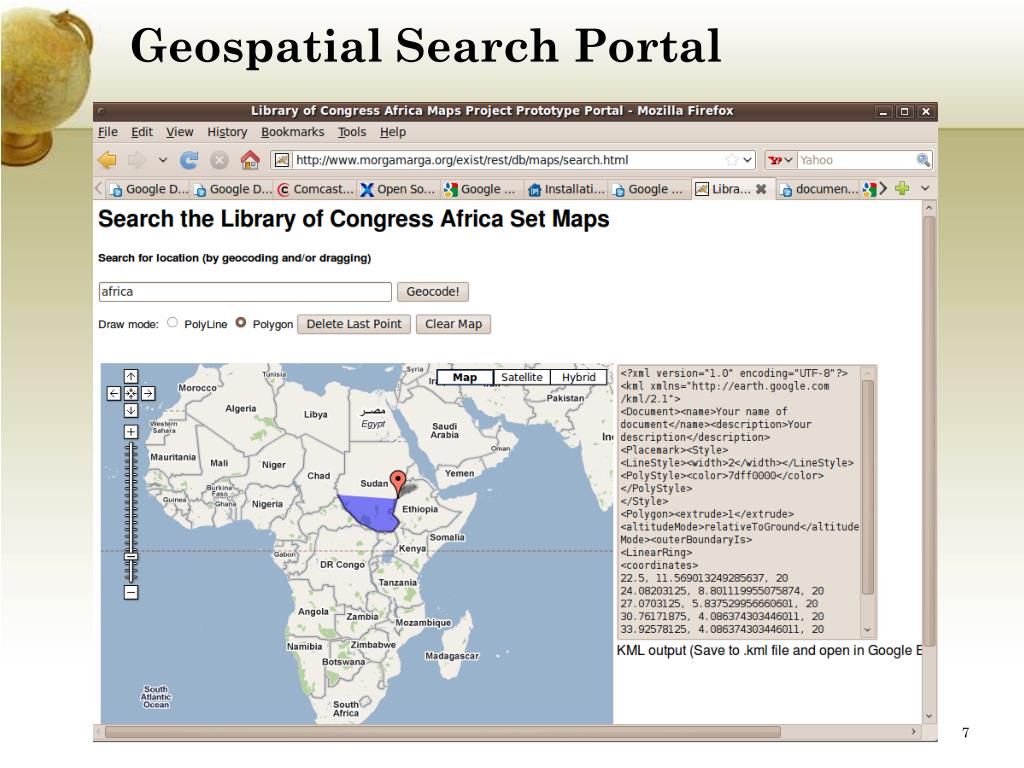Open the File menu

coord(108,132)
